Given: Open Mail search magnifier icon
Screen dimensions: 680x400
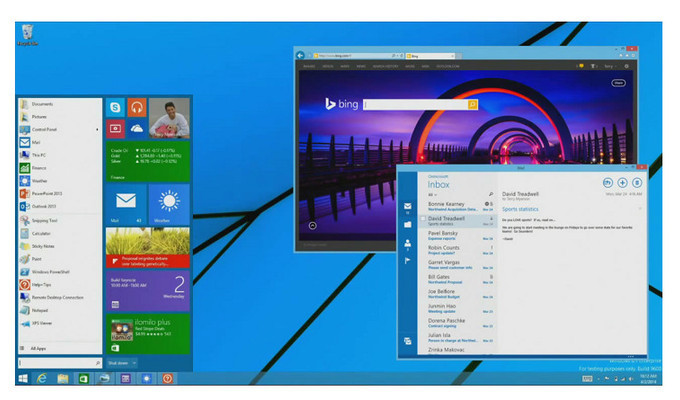Looking at the screenshot, I should 490,194.
